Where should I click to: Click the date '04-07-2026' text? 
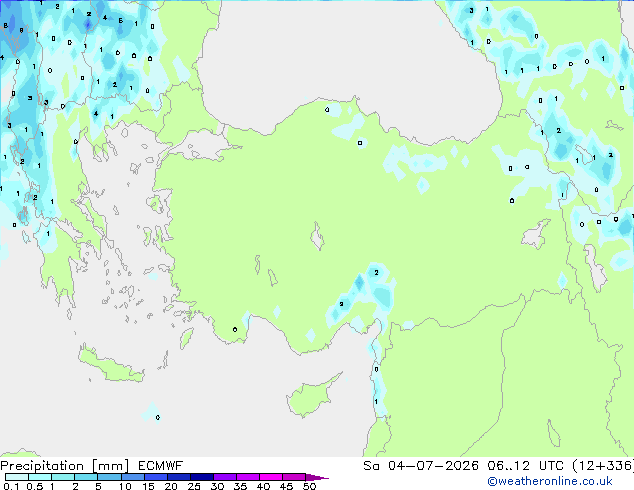(x=433, y=466)
